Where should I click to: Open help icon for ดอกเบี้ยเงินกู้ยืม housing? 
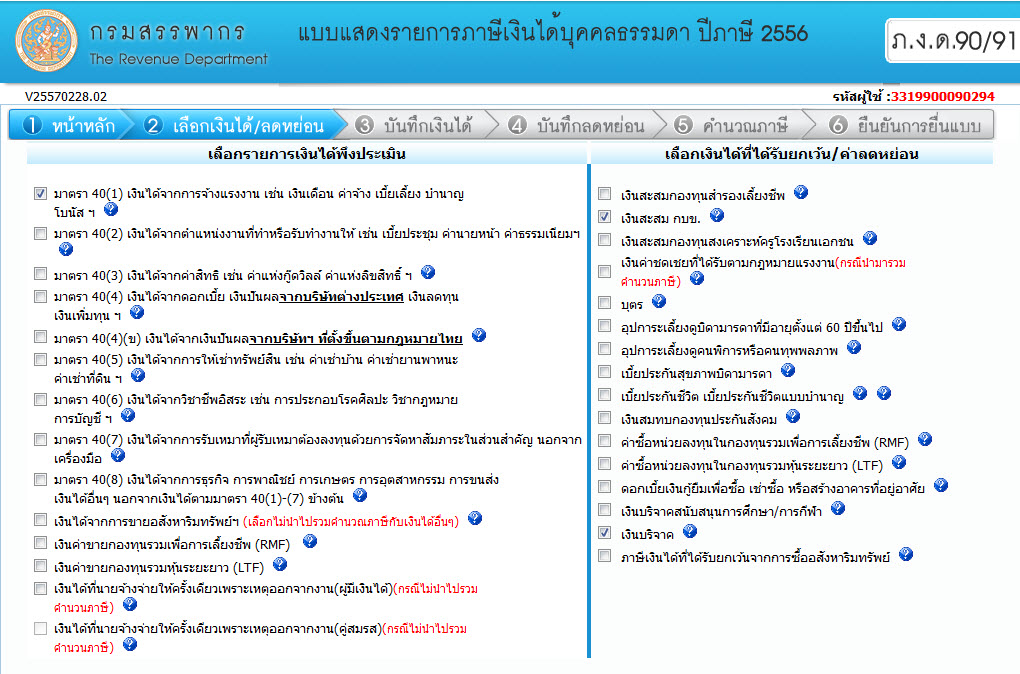pyautogui.click(x=941, y=485)
